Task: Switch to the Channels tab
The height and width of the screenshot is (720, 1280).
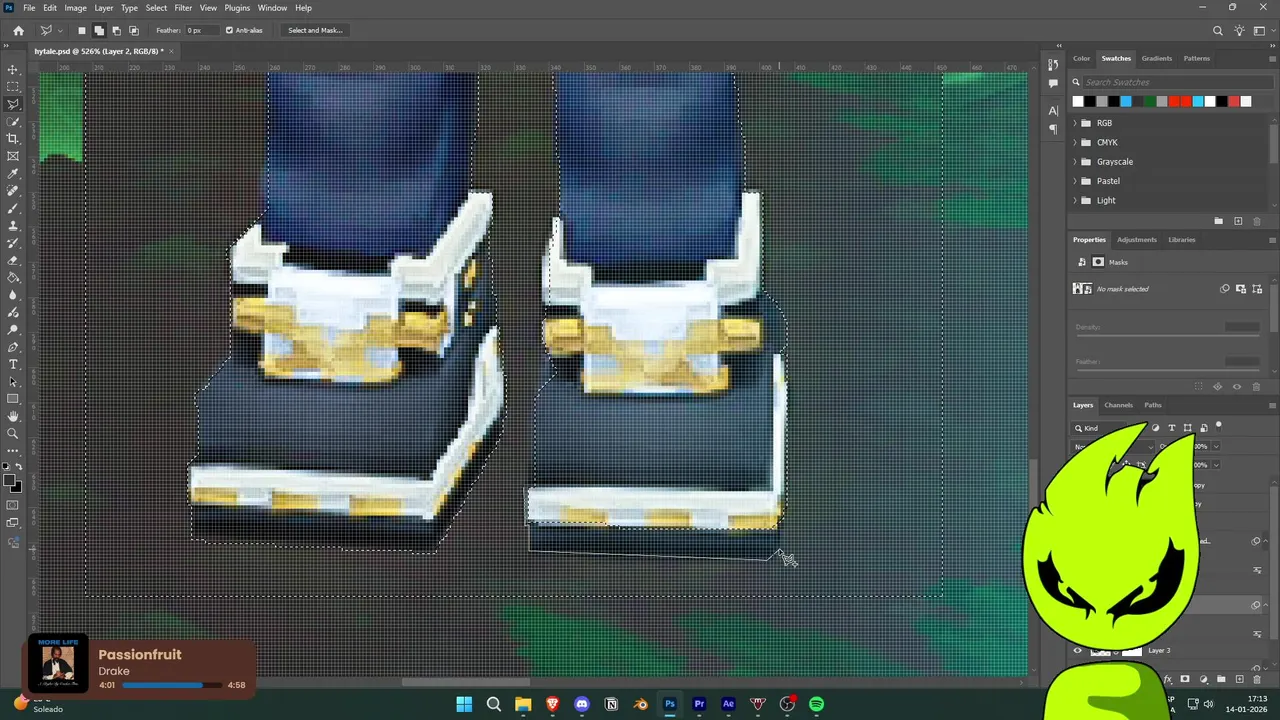Action: (1118, 405)
